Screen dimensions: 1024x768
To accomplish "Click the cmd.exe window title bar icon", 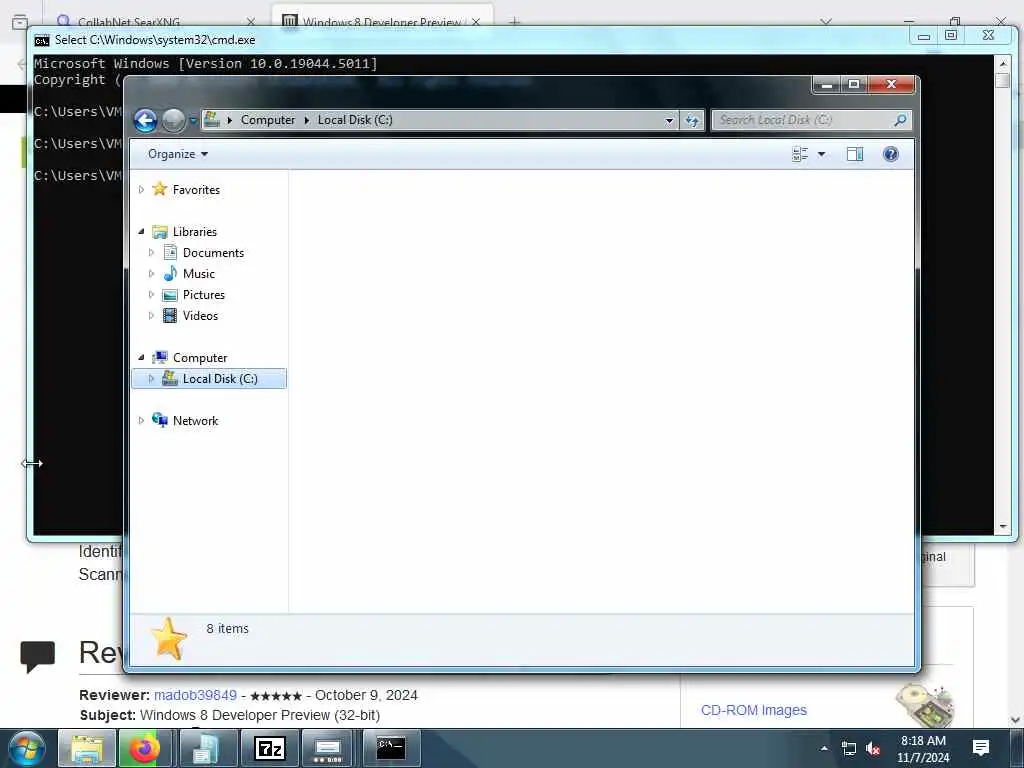I will (x=42, y=40).
